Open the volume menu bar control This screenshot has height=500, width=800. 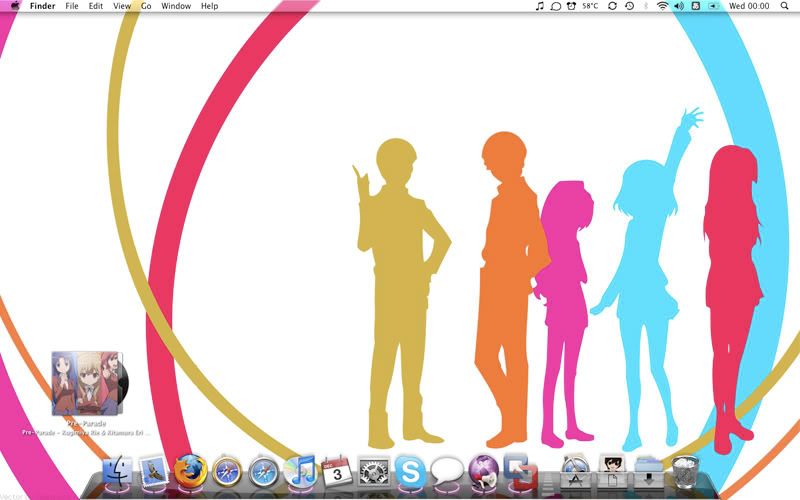(x=679, y=6)
